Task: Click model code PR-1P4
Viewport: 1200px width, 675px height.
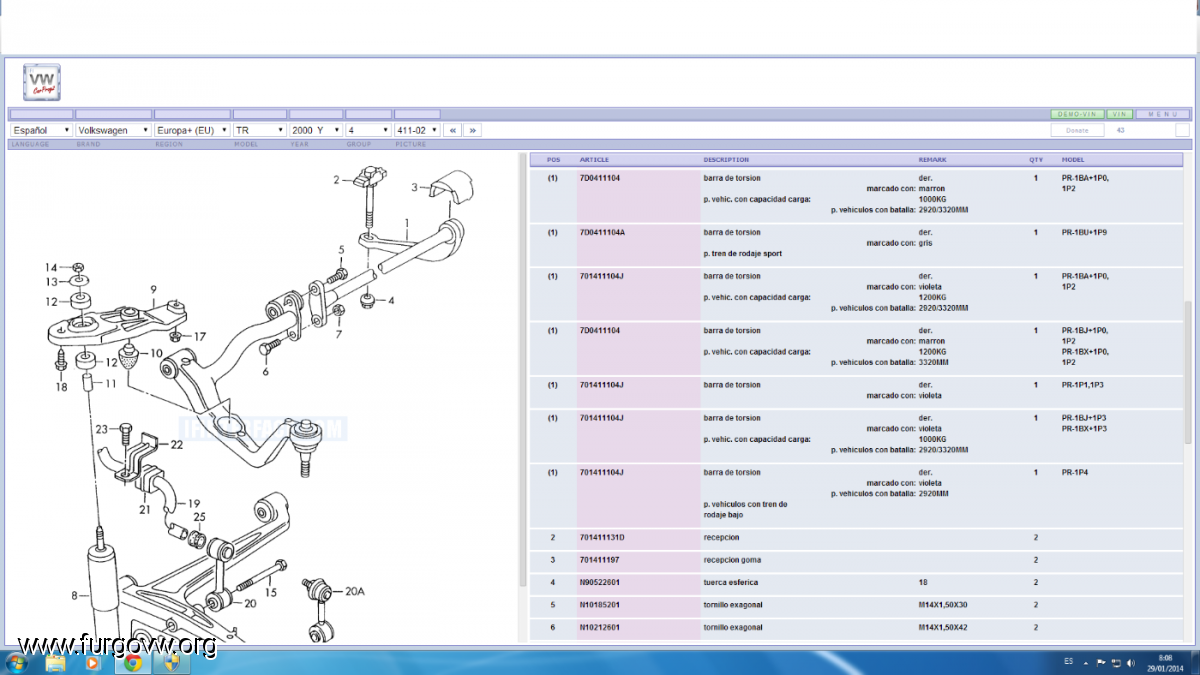Action: point(1075,472)
